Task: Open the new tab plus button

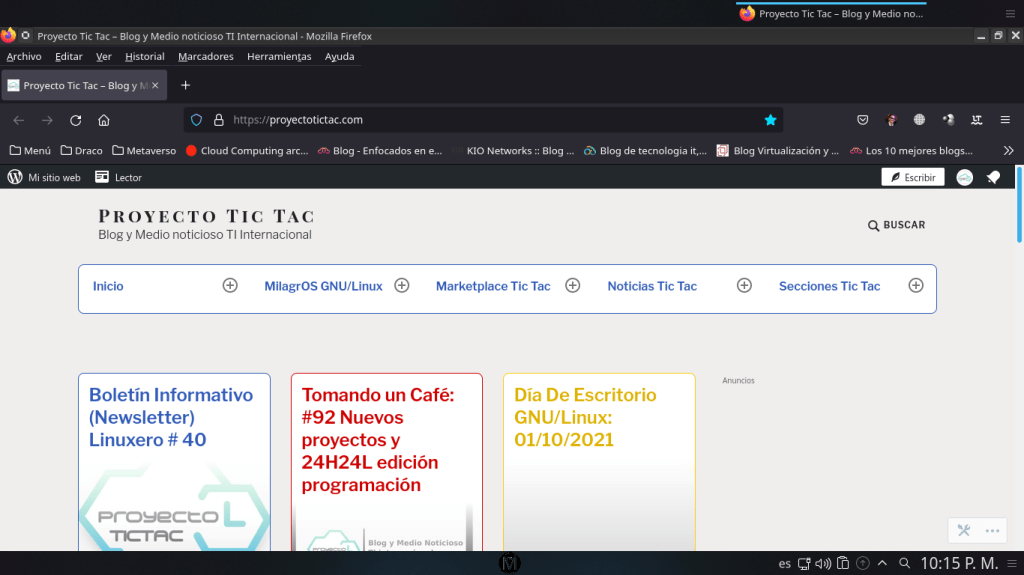Action: pos(185,85)
